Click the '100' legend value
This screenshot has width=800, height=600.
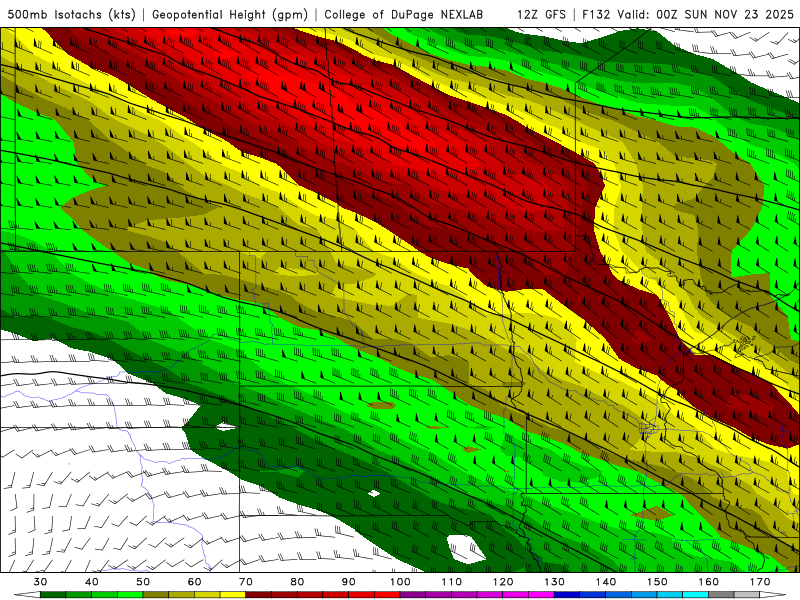point(401,582)
